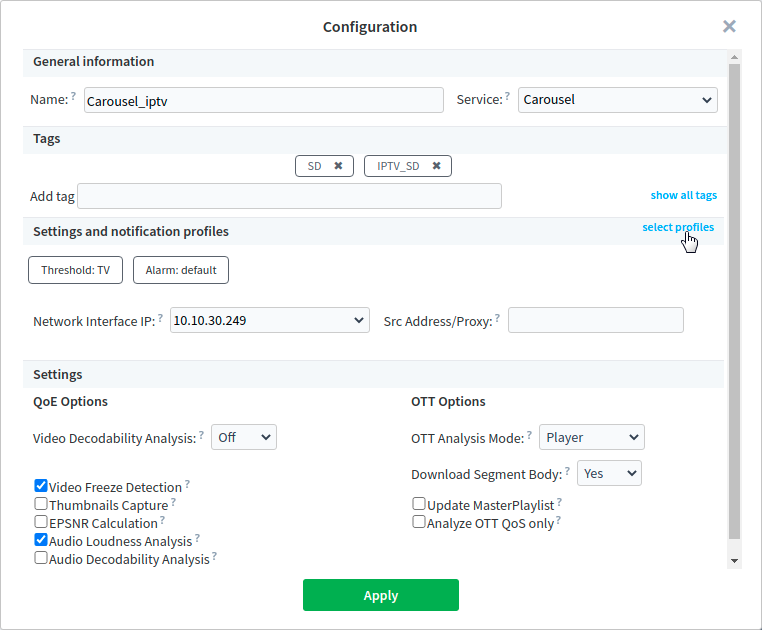Show help for Analyze OTT QoS only

[558, 519]
